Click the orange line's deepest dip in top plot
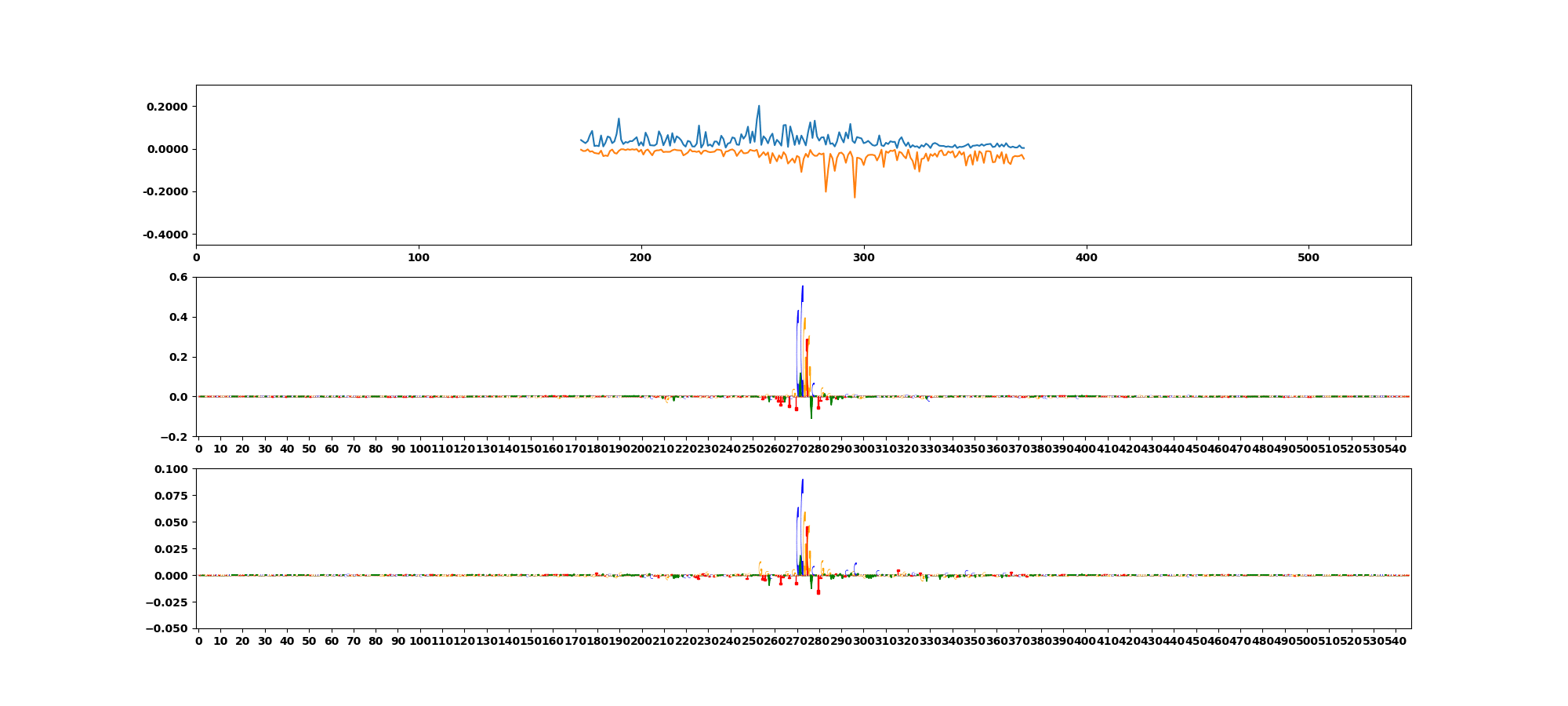This screenshot has width=1568, height=706. [x=855, y=197]
